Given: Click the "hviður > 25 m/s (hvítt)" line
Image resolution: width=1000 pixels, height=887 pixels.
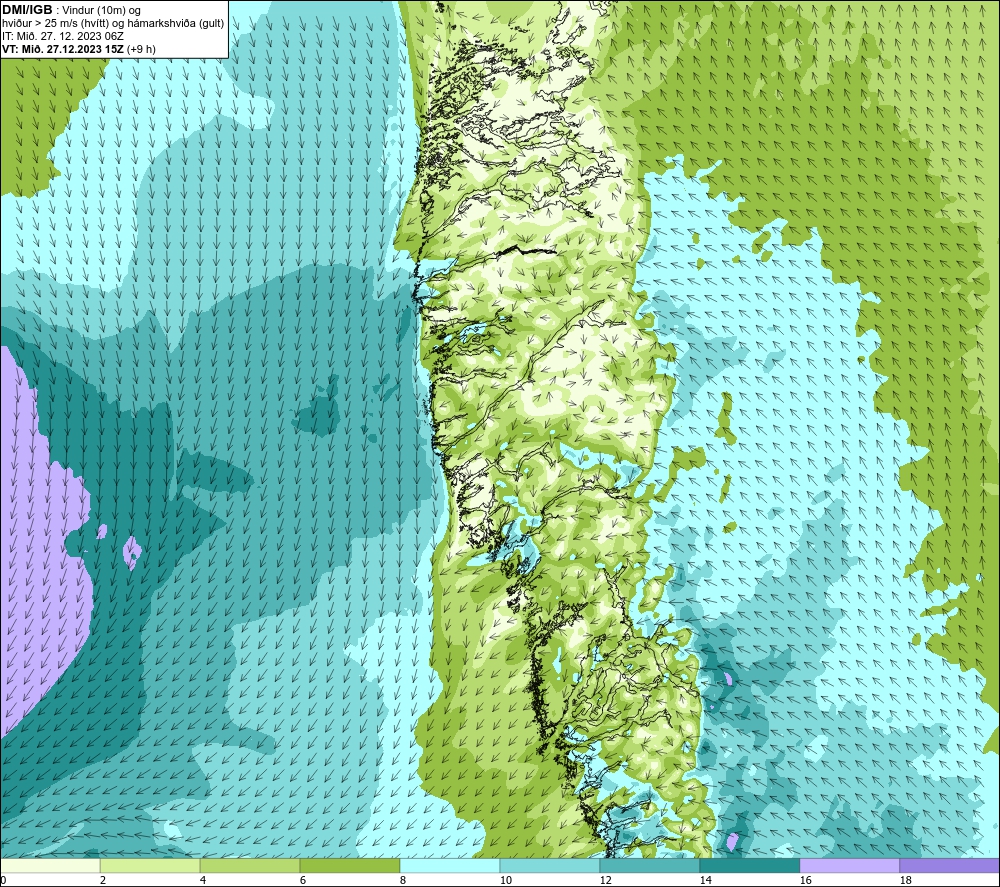Looking at the screenshot, I should click(x=57, y=24).
